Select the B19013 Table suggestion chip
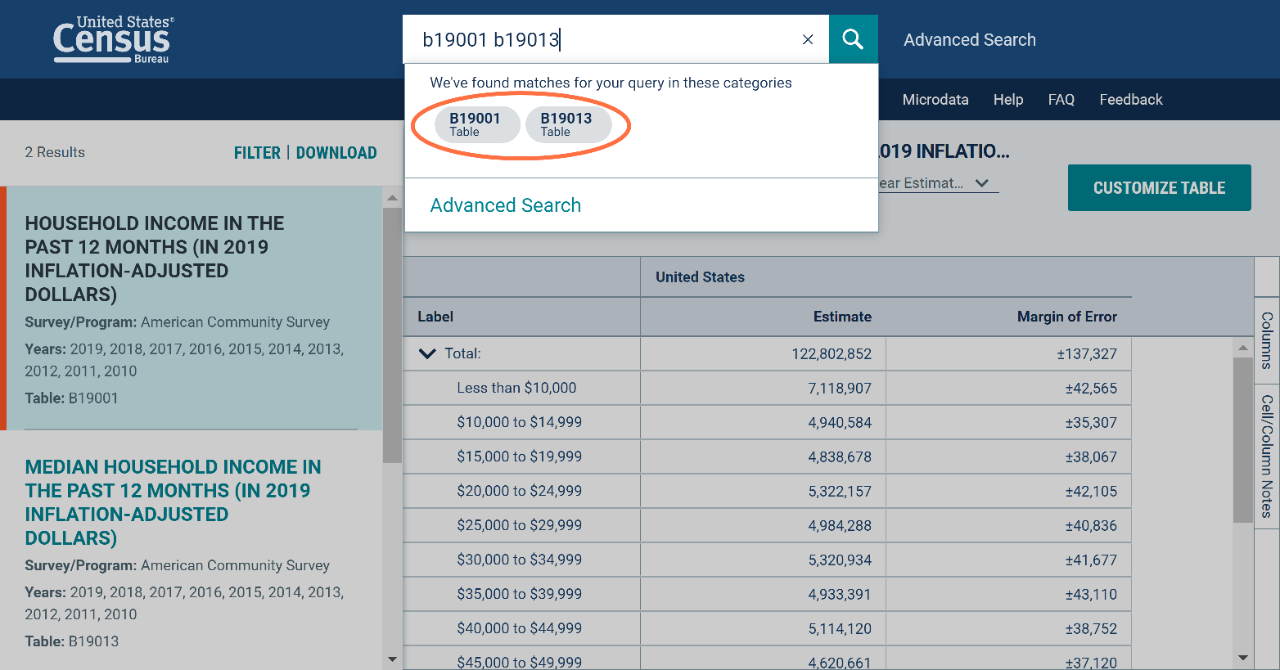Screen dimensions: 1280x670 coord(568,125)
